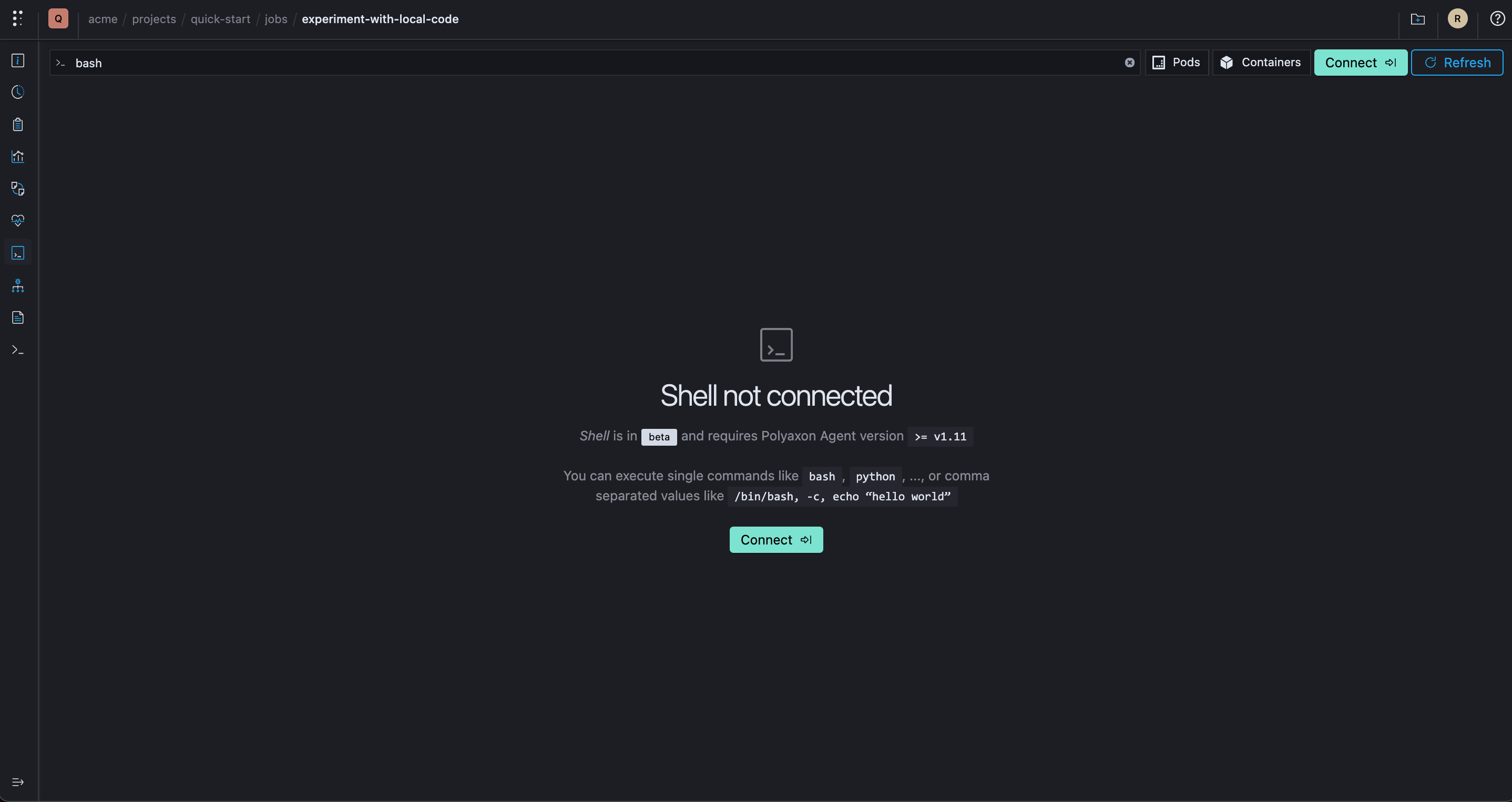Open the Timeline clock sidebar icon
Viewport: 1512px width, 802px height.
tap(18, 92)
